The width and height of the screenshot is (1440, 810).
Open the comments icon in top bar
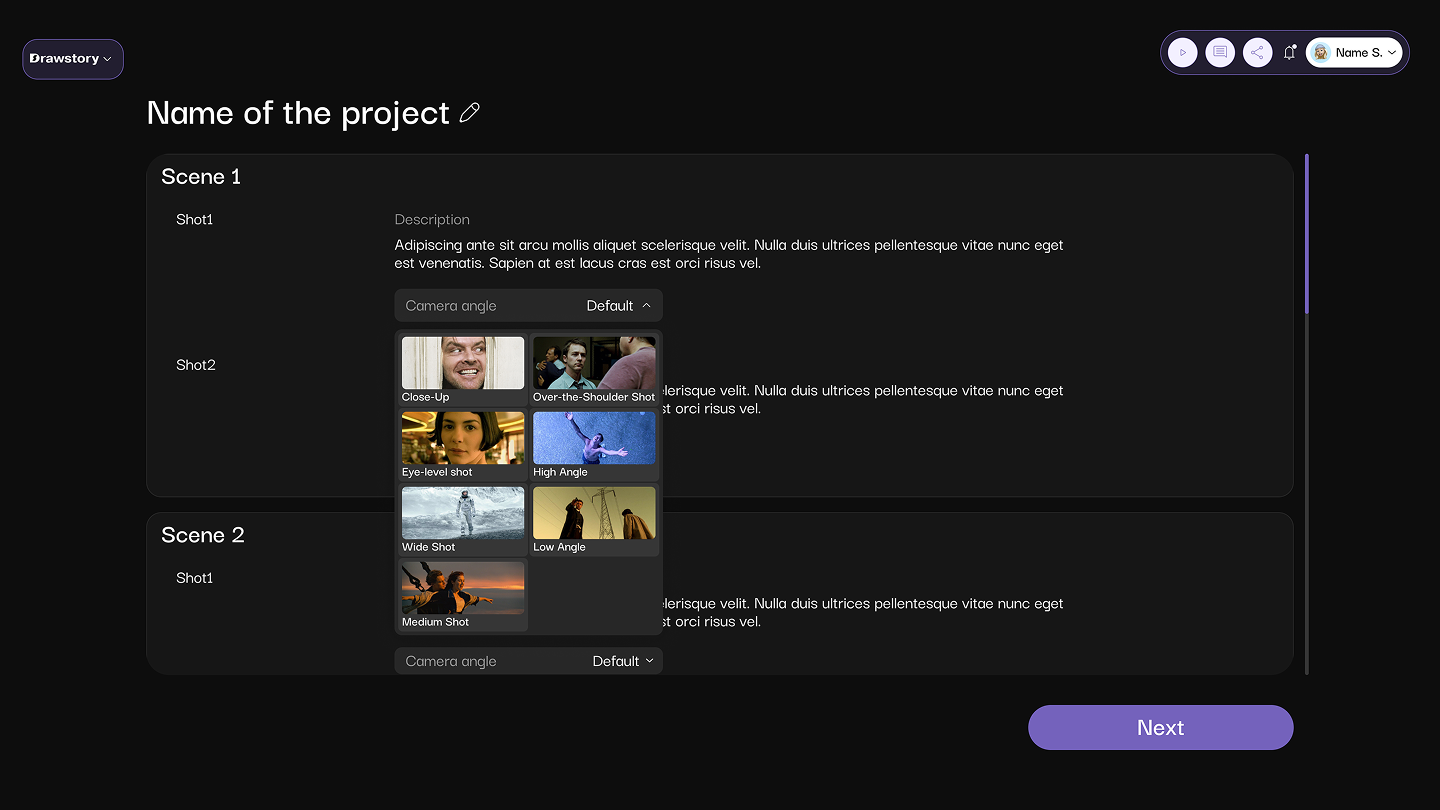[x=1220, y=53]
